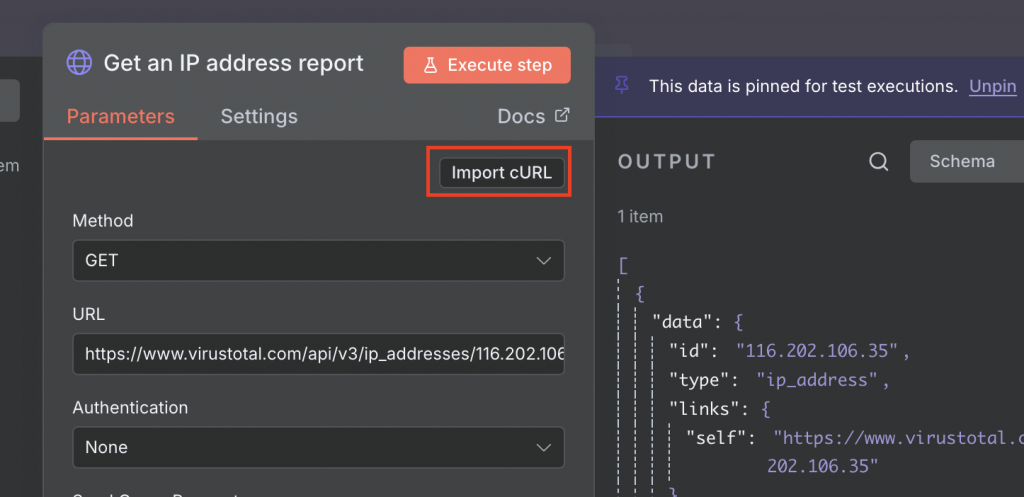Click the search magnifier in the Output panel
1024x497 pixels.
click(x=878, y=162)
